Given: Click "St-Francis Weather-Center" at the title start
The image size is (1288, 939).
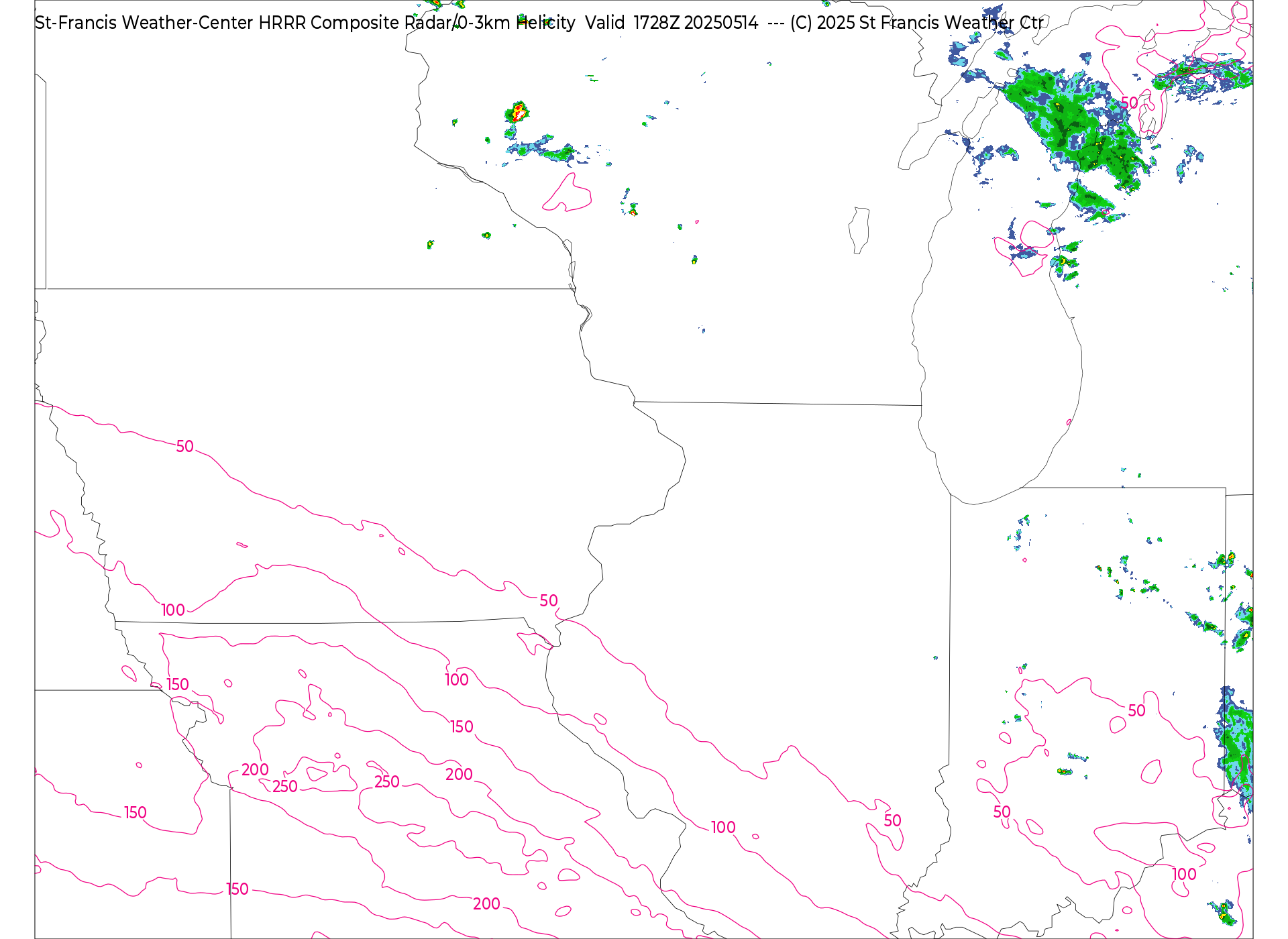Looking at the screenshot, I should point(144,23).
